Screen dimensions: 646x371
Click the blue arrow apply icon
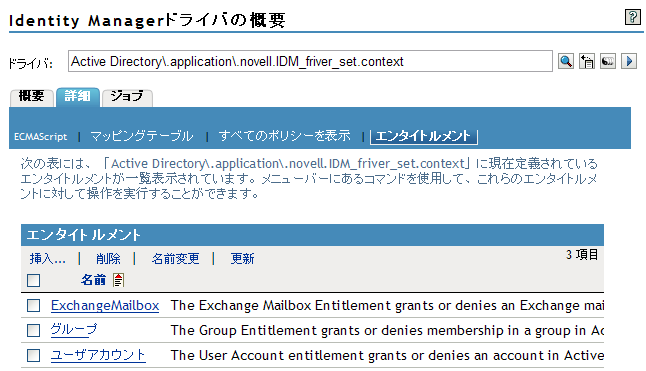629,61
